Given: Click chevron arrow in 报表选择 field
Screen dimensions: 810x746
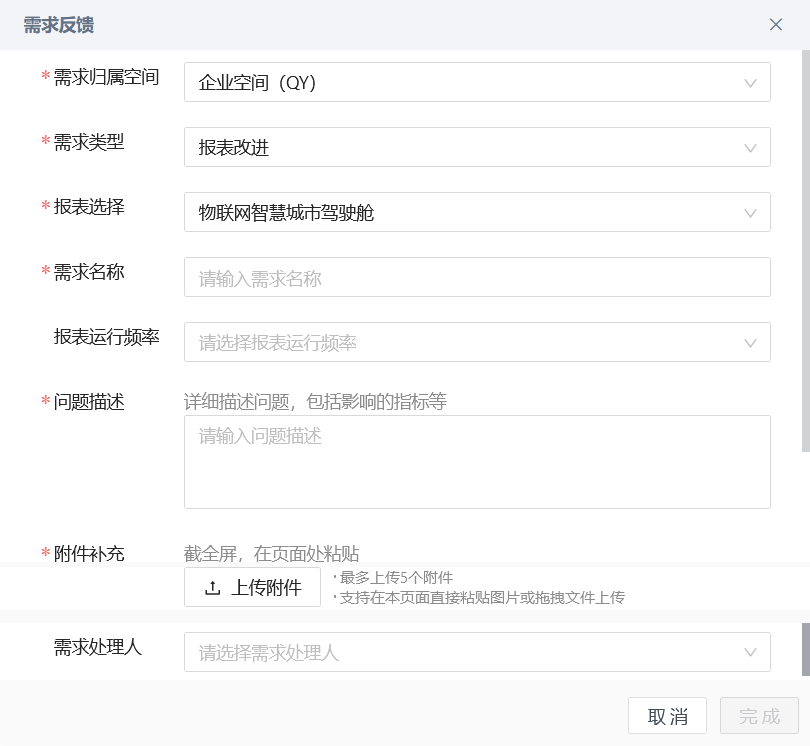Looking at the screenshot, I should (751, 213).
